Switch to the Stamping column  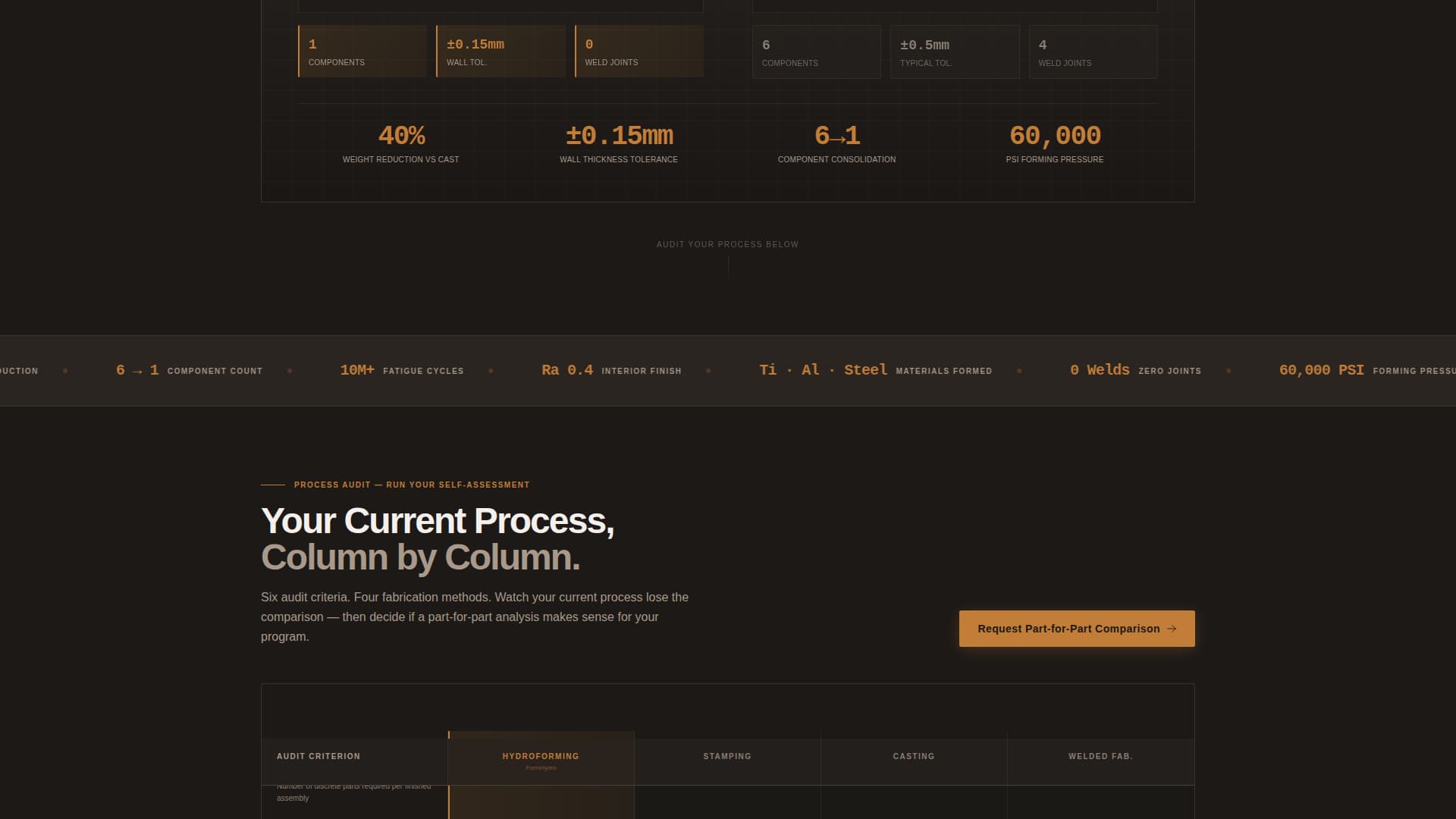point(726,756)
